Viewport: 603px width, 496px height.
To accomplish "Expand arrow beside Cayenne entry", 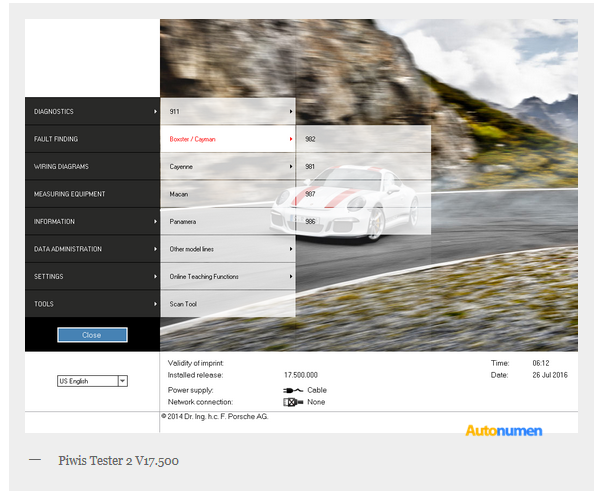I will click(291, 166).
